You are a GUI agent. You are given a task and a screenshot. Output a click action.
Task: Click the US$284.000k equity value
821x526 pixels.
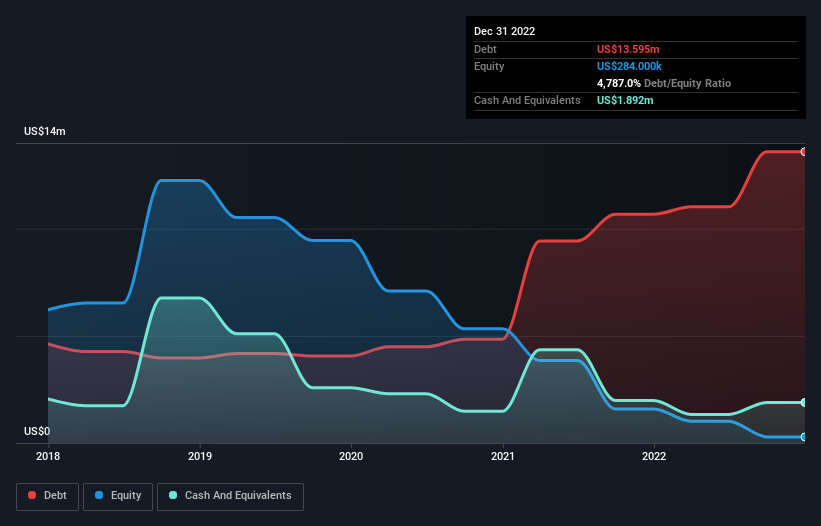629,66
